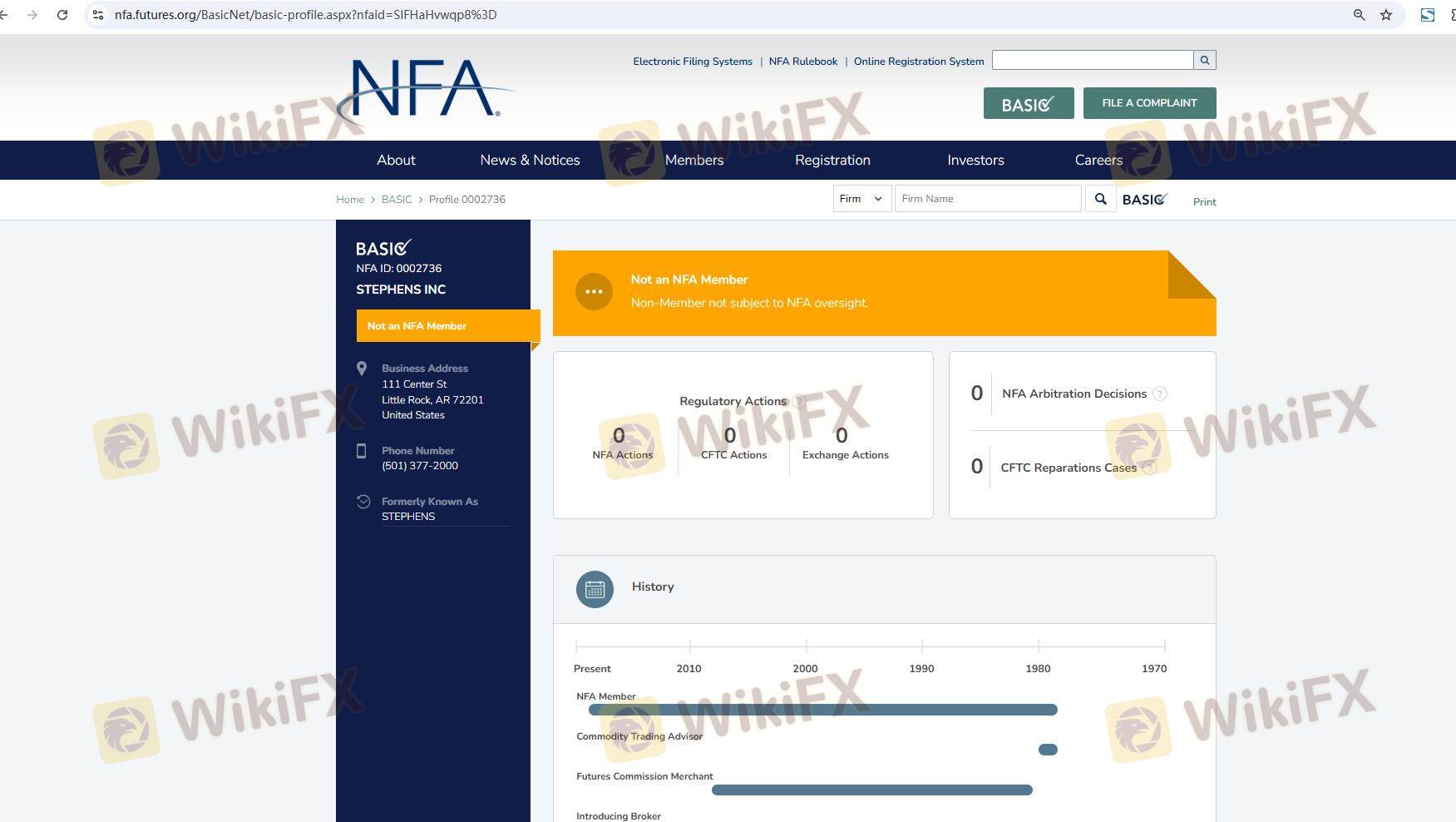
Task: Click the firm search magnifier button
Action: click(x=1100, y=199)
